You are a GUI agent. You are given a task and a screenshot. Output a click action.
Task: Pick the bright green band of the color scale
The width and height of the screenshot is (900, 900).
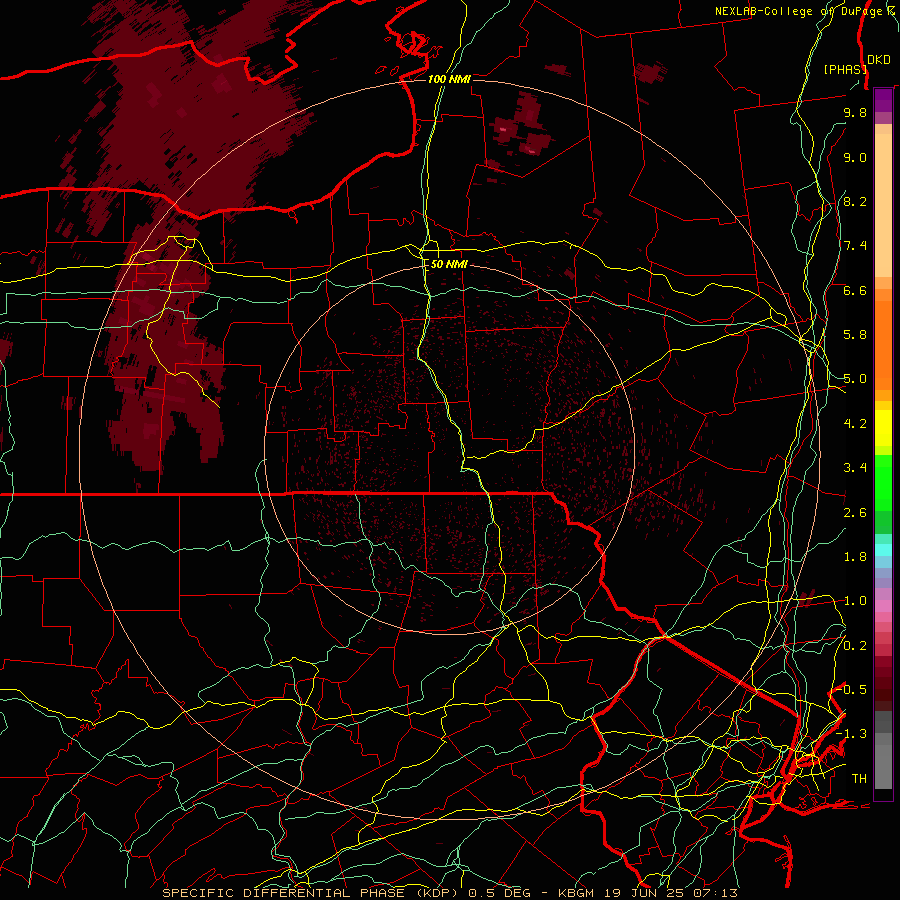click(x=883, y=482)
